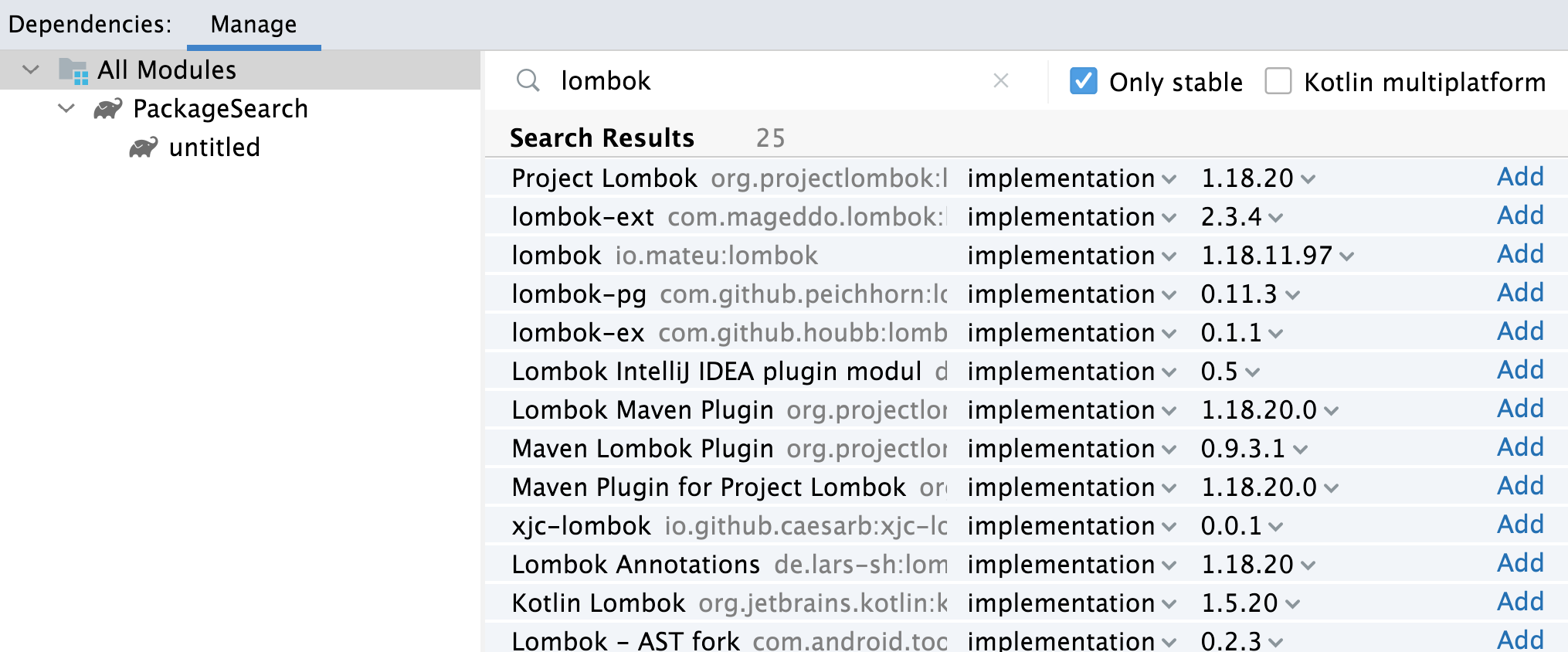This screenshot has width=1568, height=652.
Task: Select the untitled module
Action: [x=214, y=148]
